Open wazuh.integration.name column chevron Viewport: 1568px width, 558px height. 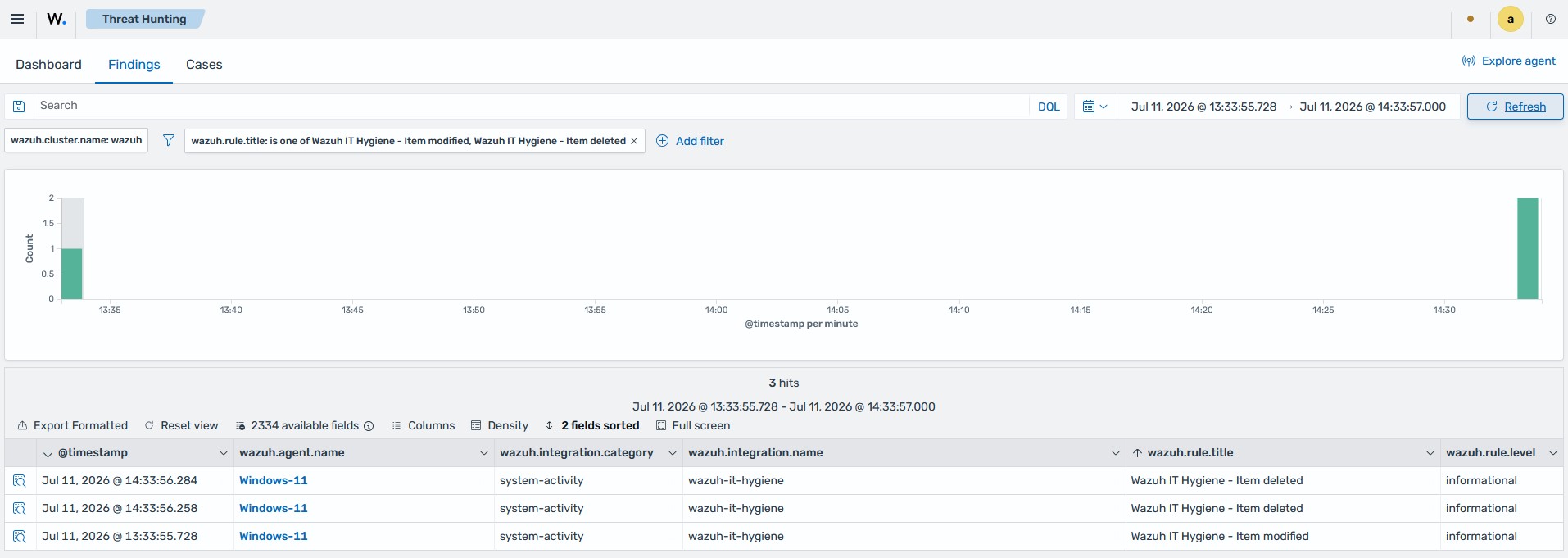[1115, 453]
